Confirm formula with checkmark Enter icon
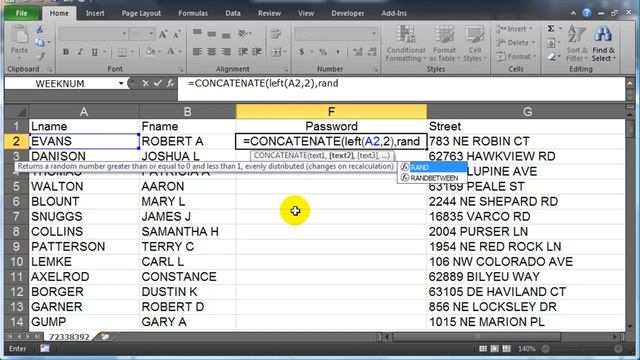 coord(158,84)
